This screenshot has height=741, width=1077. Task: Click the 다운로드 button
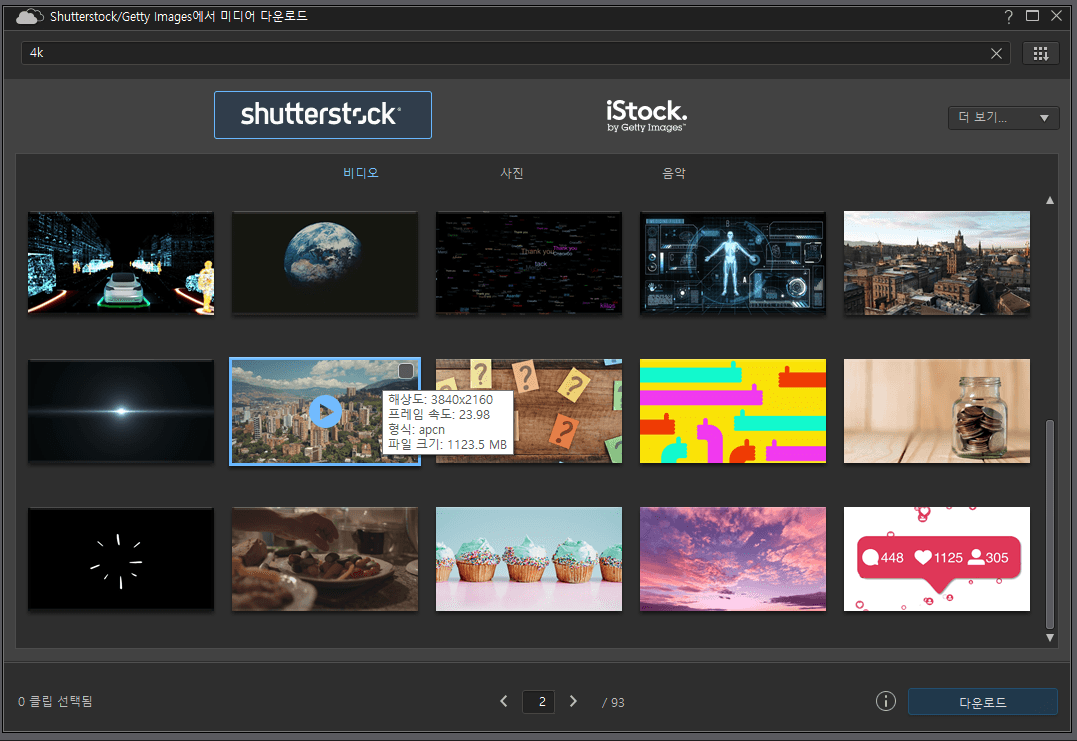[982, 702]
